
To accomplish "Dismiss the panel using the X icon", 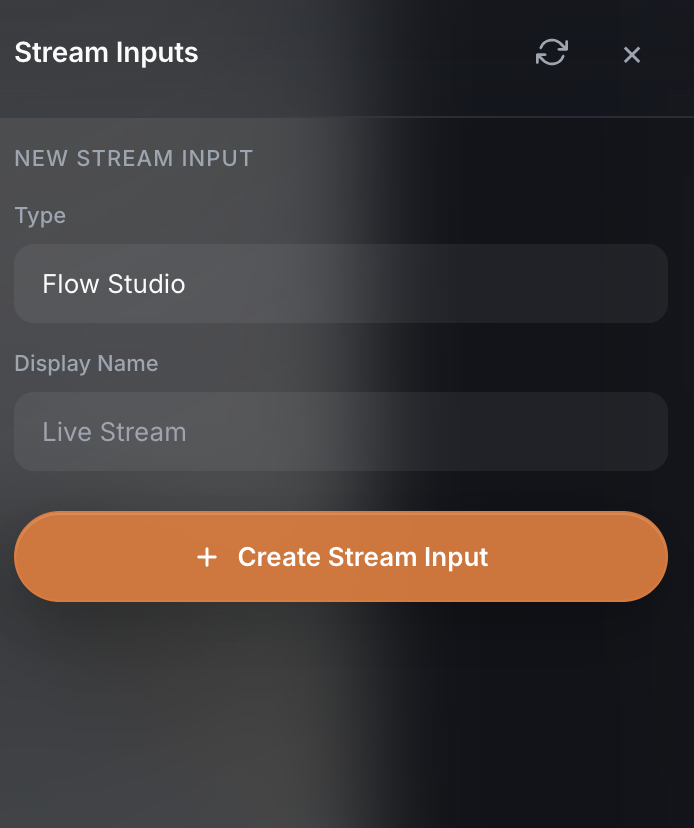I will click(632, 55).
